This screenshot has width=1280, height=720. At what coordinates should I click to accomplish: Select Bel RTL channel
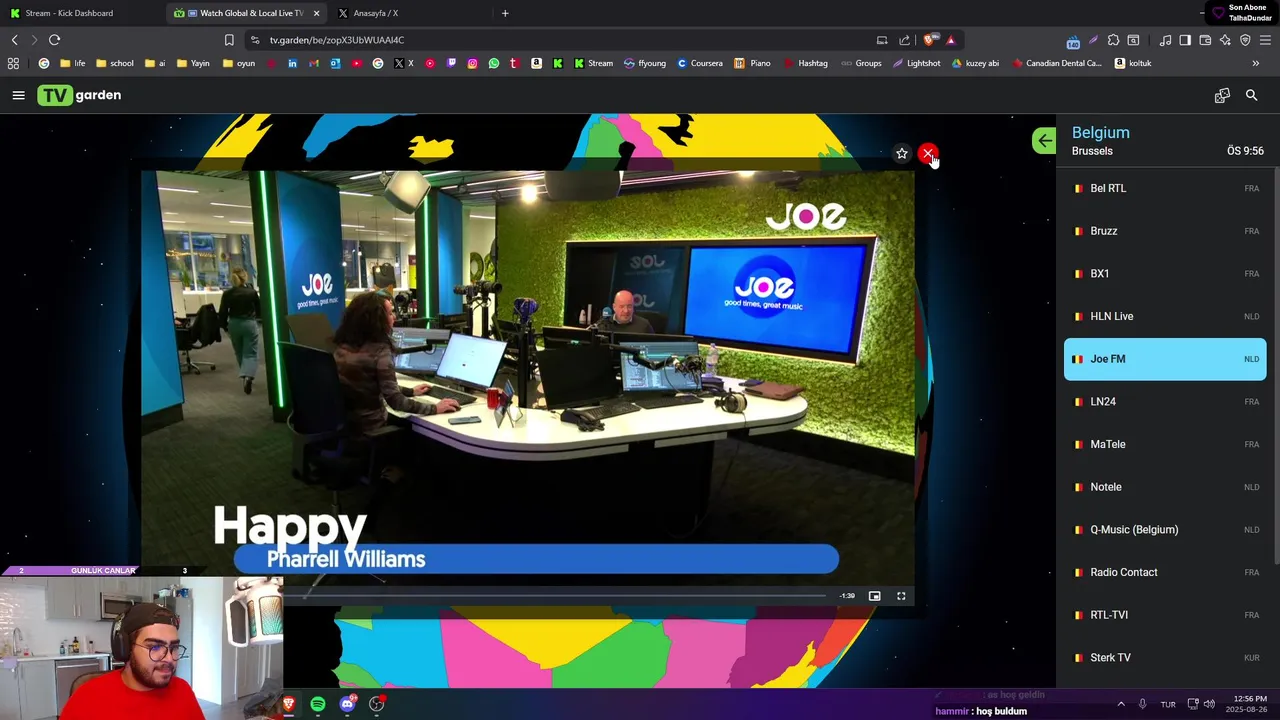coord(1165,188)
